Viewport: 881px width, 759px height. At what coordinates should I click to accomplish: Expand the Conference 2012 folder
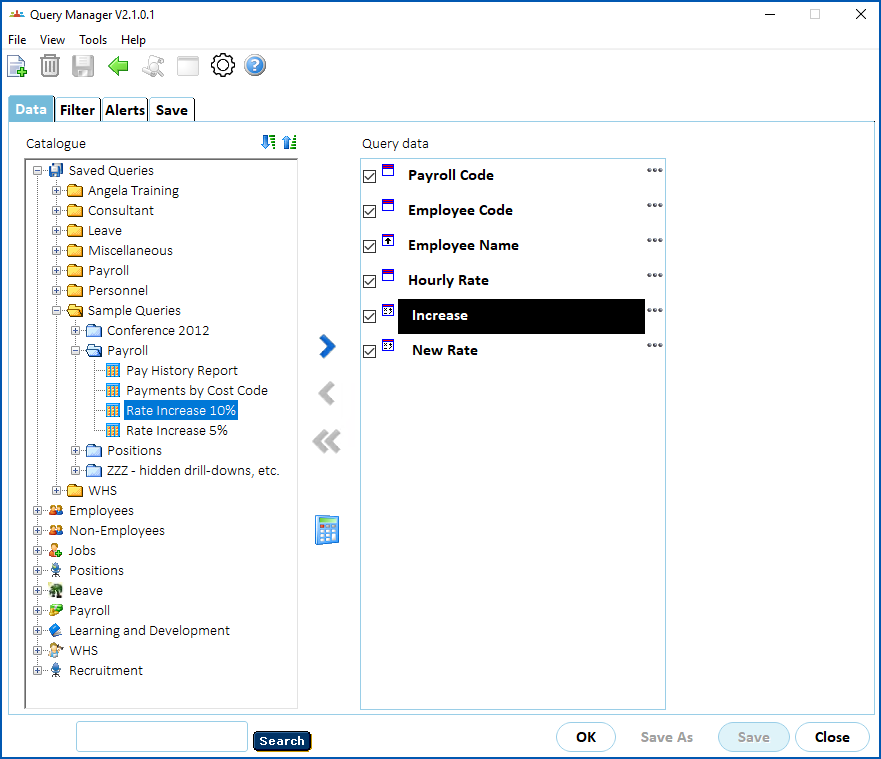pyautogui.click(x=75, y=330)
